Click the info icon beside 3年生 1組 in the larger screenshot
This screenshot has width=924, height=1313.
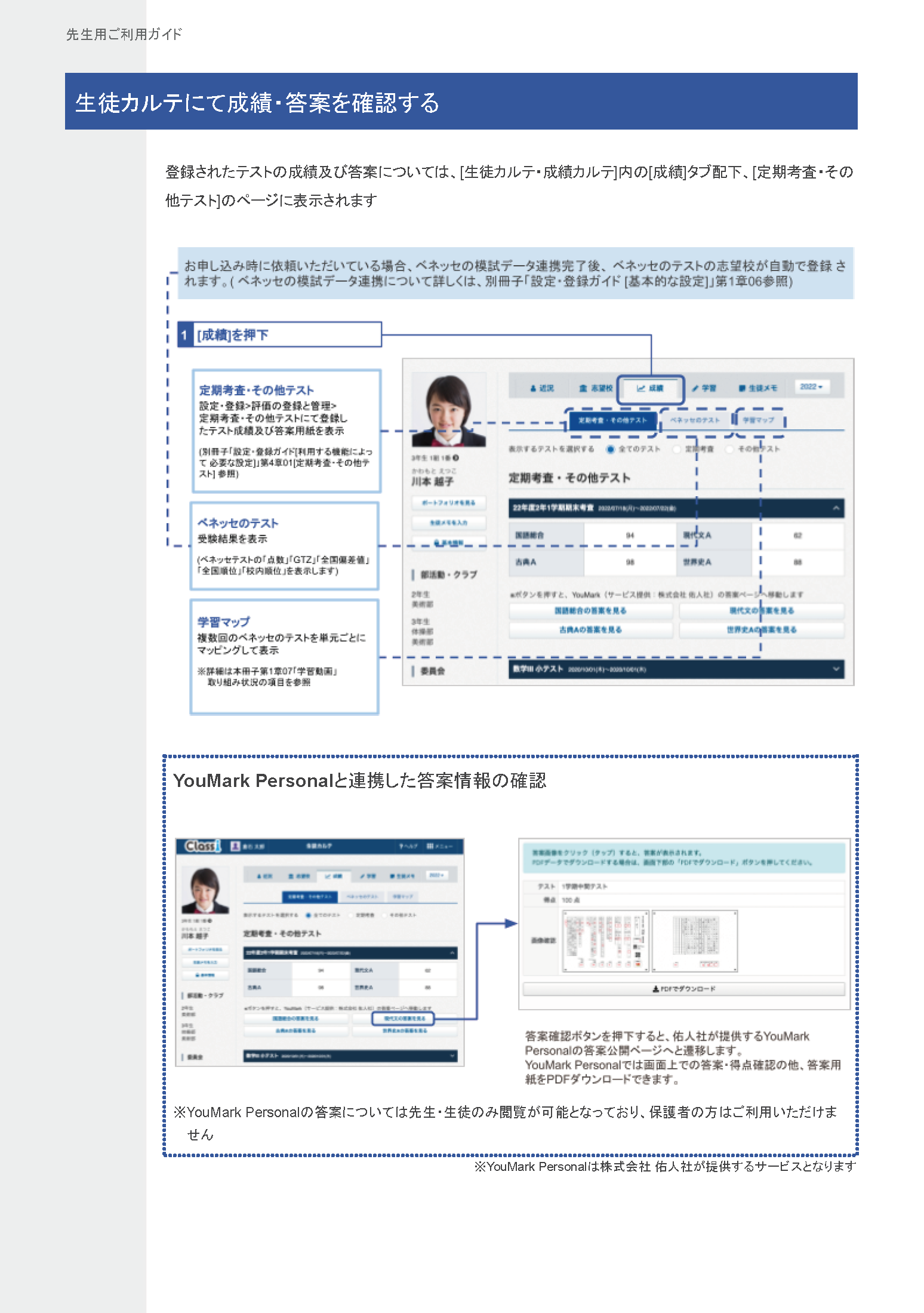456,458
